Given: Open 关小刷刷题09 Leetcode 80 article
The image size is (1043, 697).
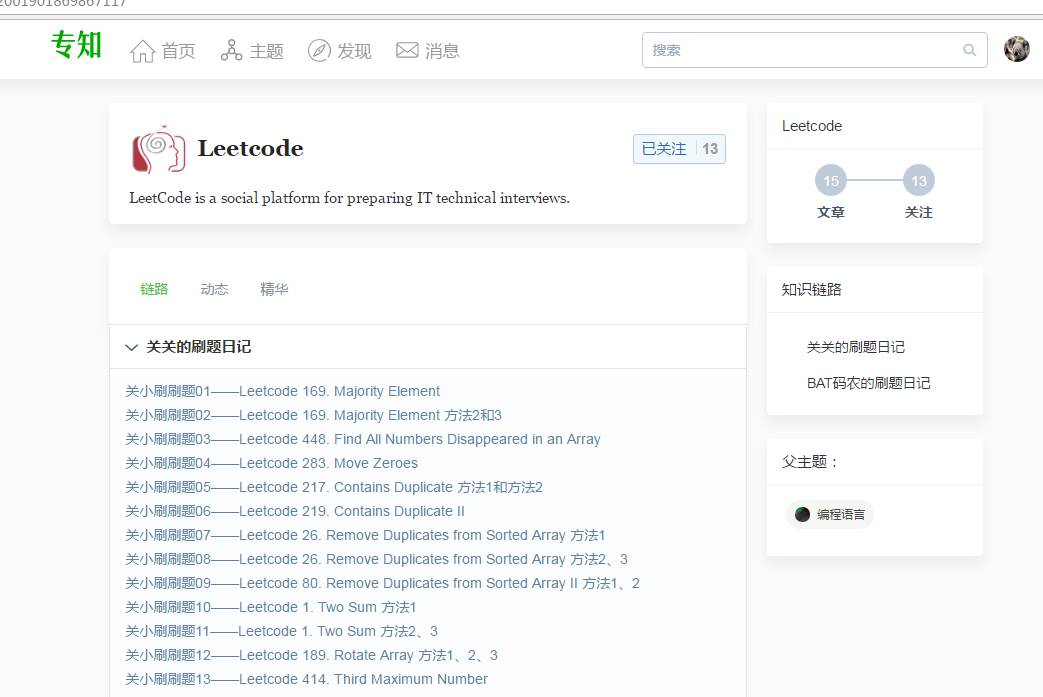Looking at the screenshot, I should (x=382, y=583).
